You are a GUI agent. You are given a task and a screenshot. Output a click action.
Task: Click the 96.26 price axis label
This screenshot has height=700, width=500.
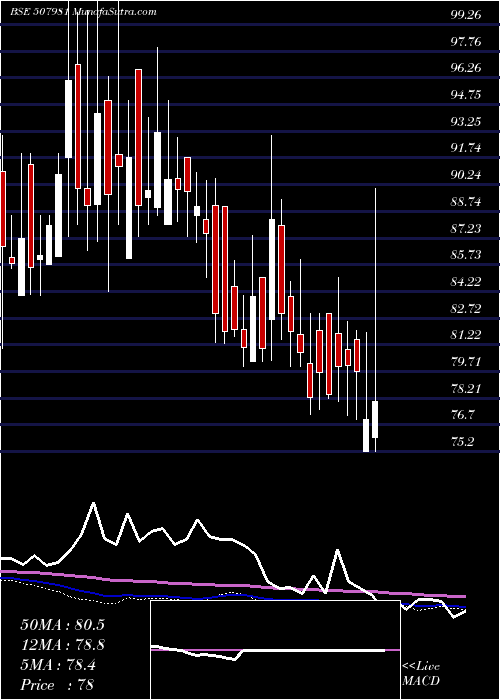click(x=466, y=68)
